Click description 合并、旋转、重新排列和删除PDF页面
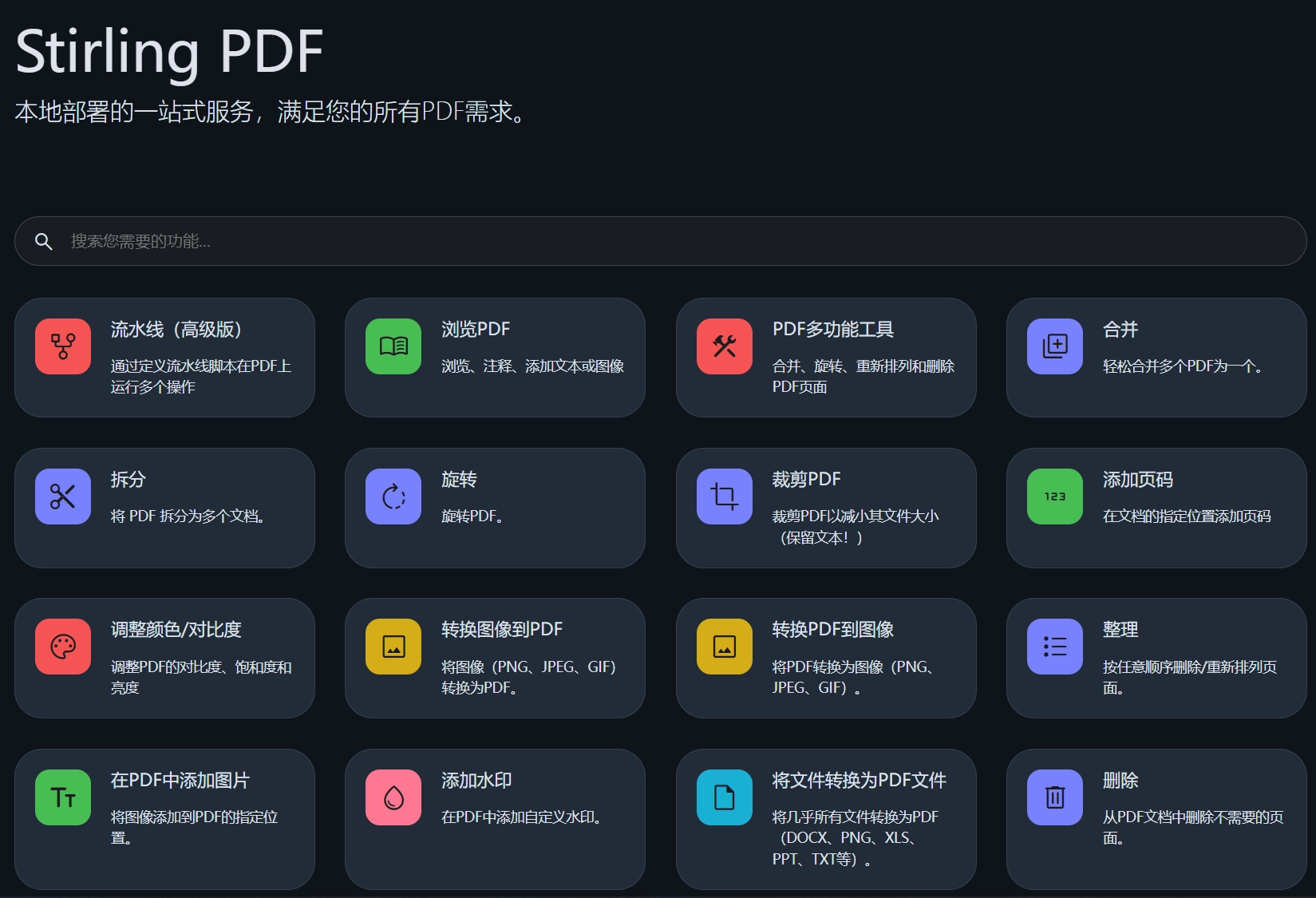The width and height of the screenshot is (1316, 898). pyautogui.click(x=864, y=377)
